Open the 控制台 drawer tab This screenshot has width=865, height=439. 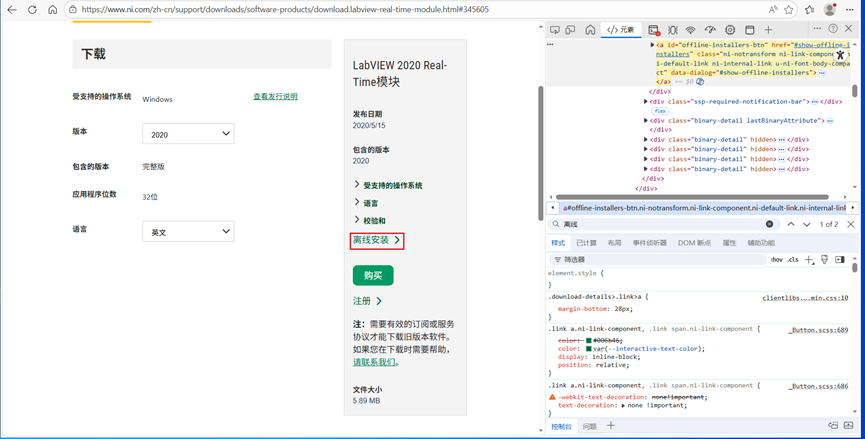click(562, 426)
